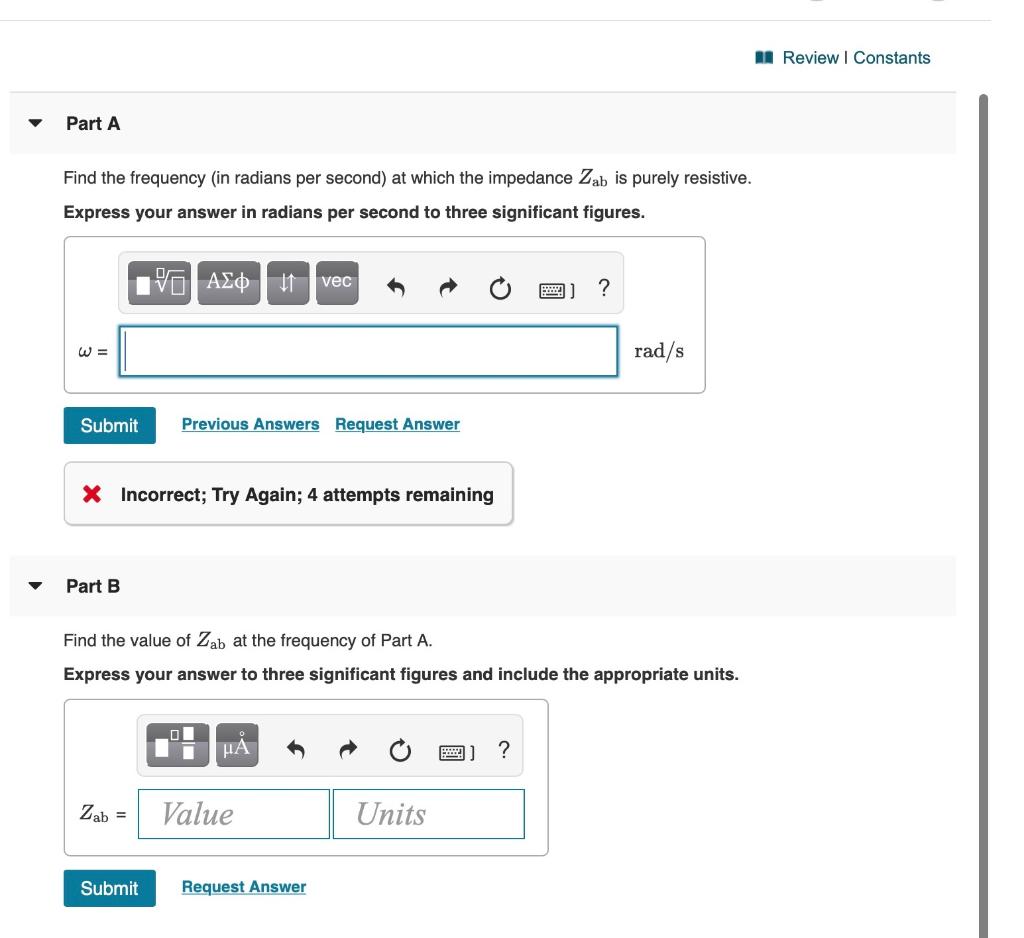Open Part B templates palette
This screenshot has width=1024, height=938.
pyautogui.click(x=178, y=745)
